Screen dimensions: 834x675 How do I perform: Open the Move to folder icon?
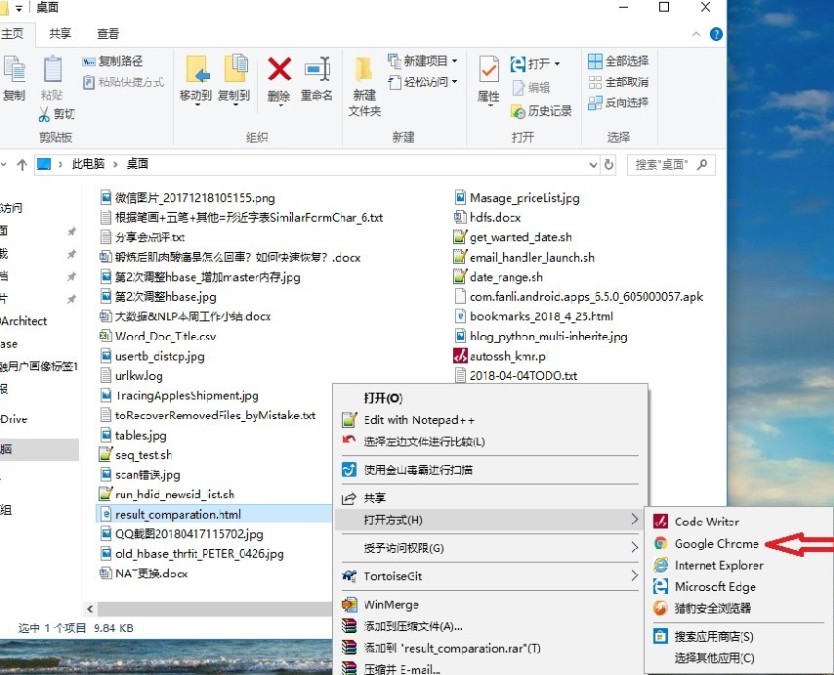tap(197, 69)
